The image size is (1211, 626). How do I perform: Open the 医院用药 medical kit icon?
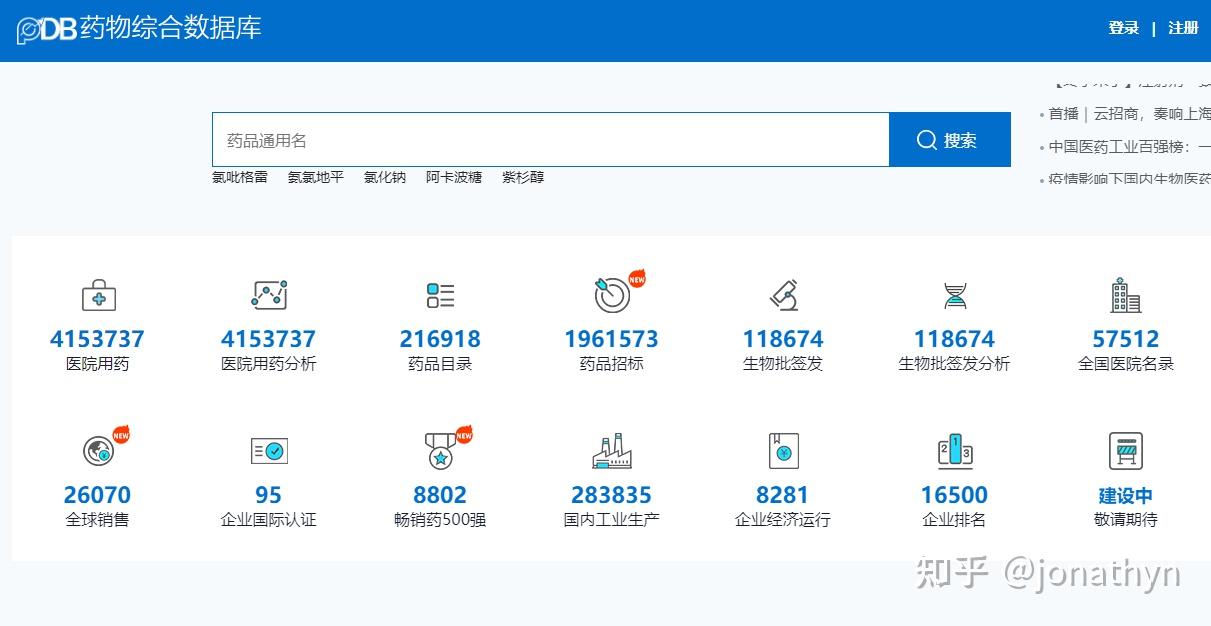tap(98, 295)
